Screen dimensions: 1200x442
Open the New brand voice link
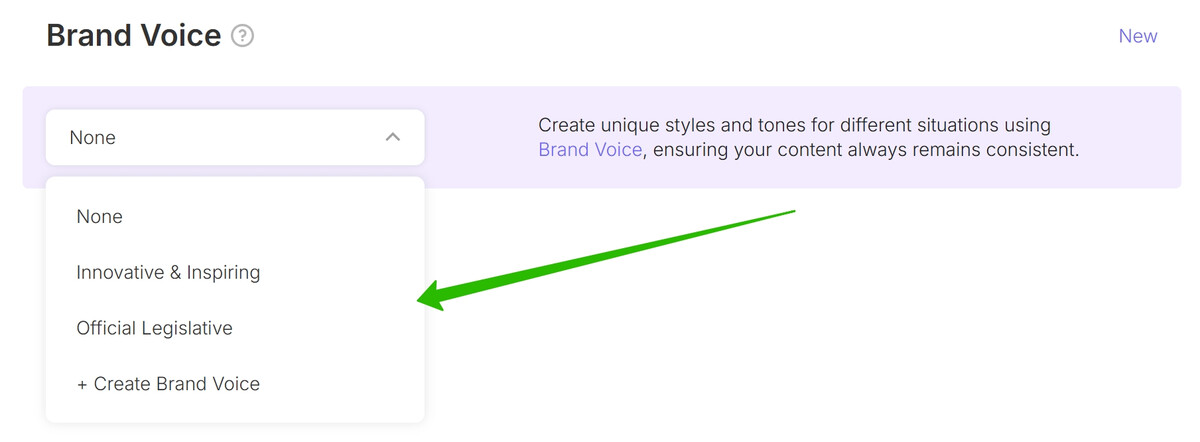click(x=1138, y=36)
